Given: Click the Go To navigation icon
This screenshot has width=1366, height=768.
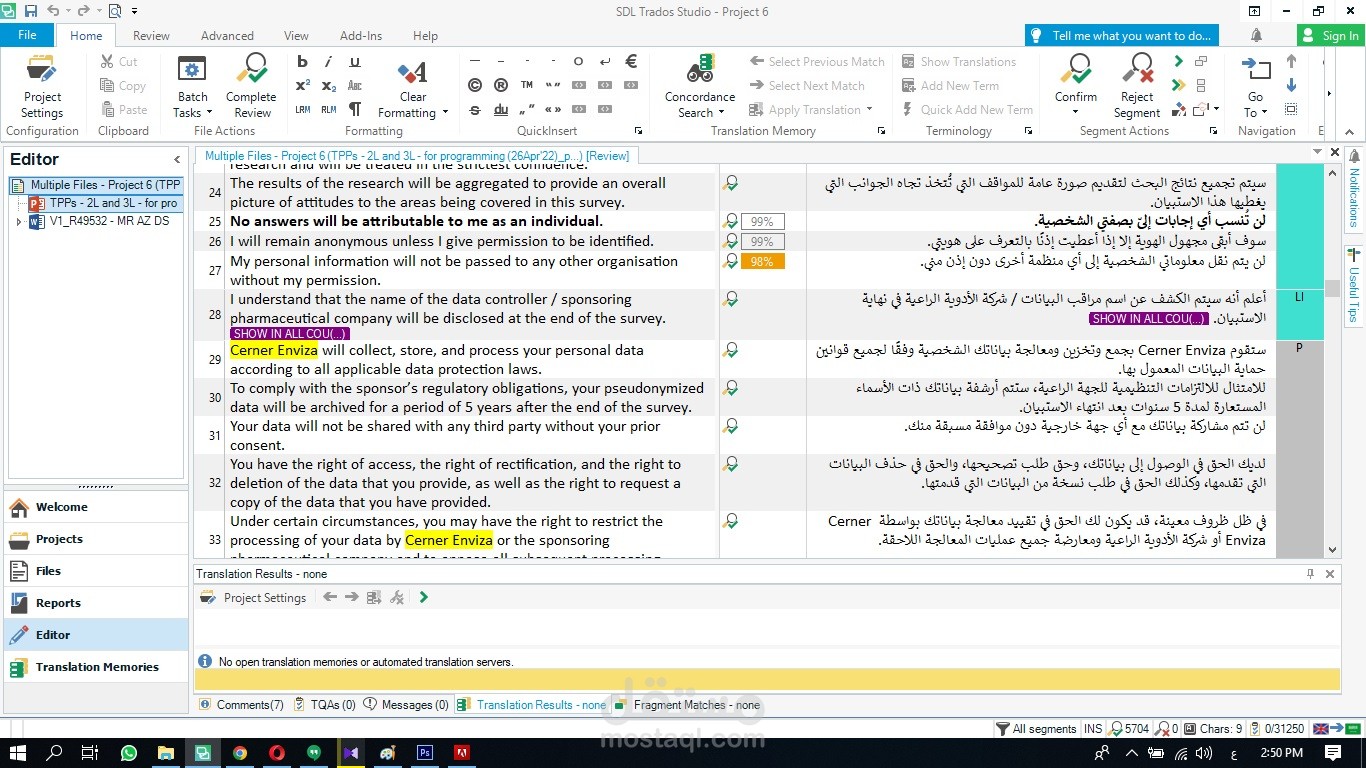Looking at the screenshot, I should tap(1255, 68).
